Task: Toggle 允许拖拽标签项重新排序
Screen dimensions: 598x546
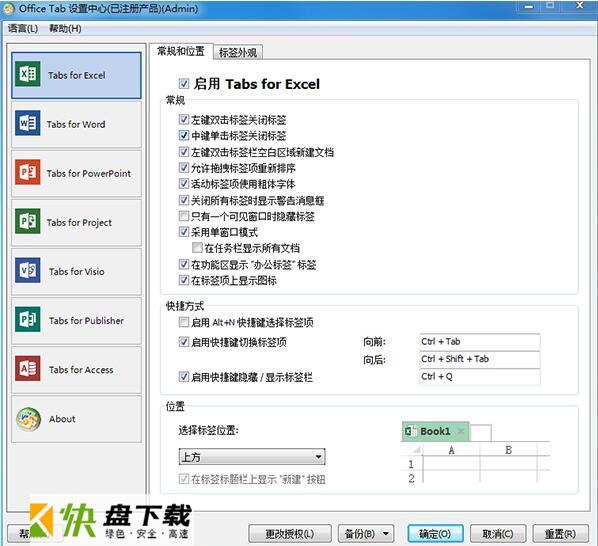Action: 183,167
